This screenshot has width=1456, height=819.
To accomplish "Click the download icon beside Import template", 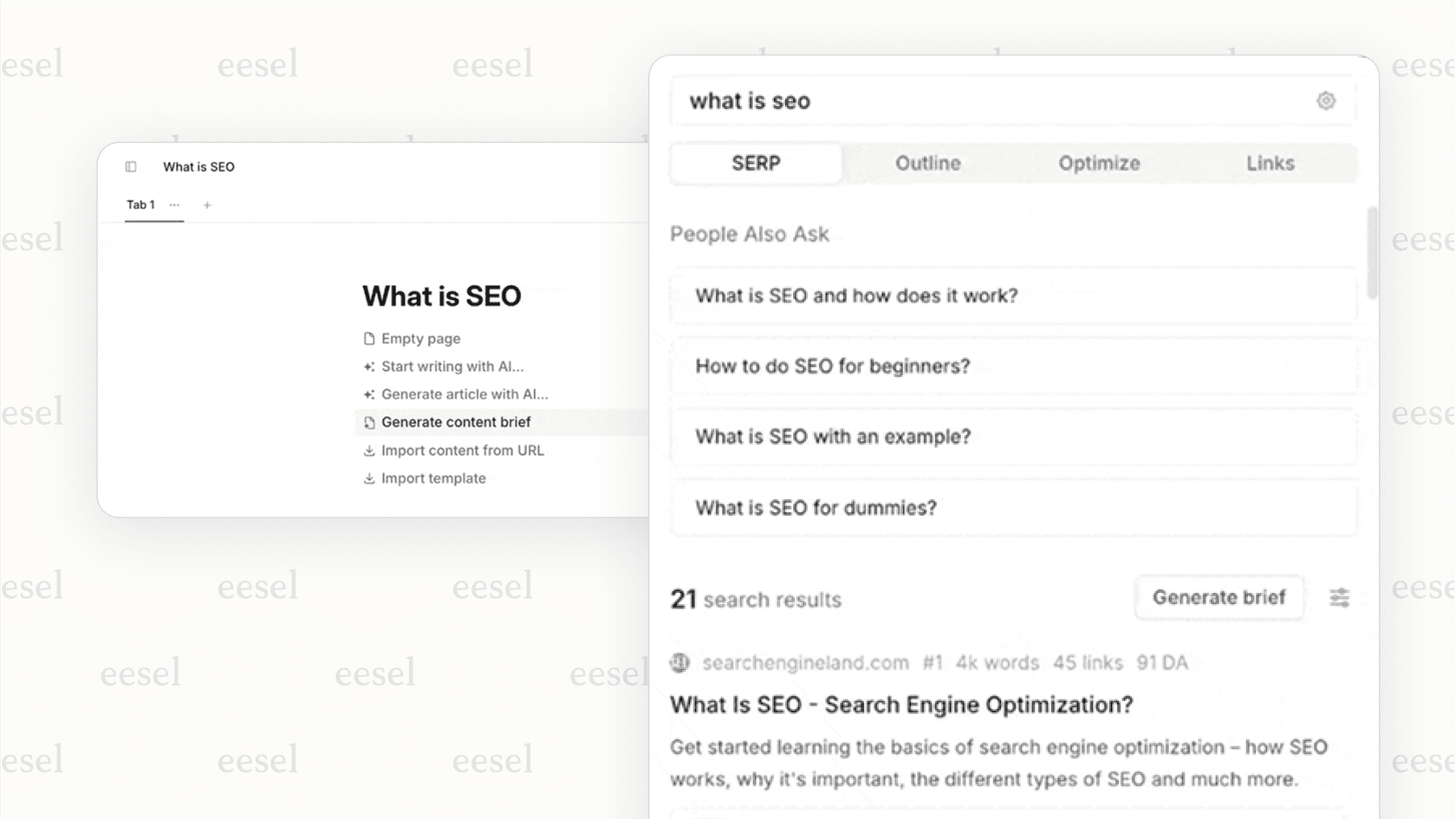I will [x=369, y=478].
